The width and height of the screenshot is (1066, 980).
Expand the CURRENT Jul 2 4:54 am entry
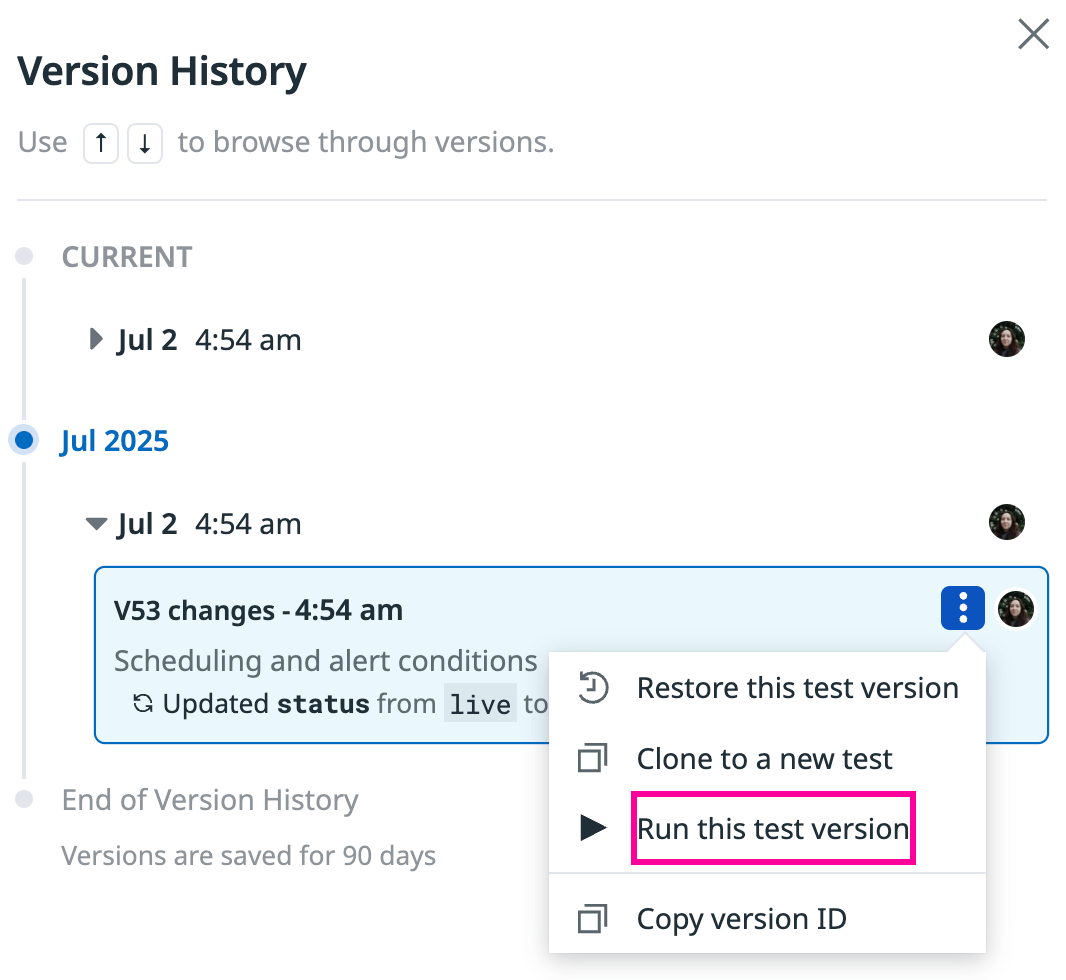[x=96, y=339]
